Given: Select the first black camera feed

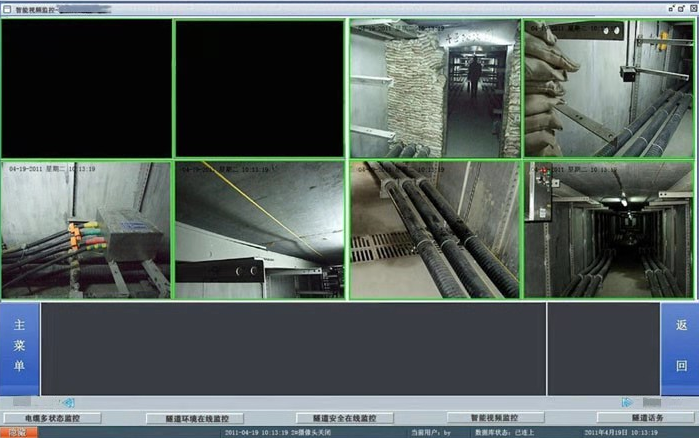Looking at the screenshot, I should click(87, 88).
